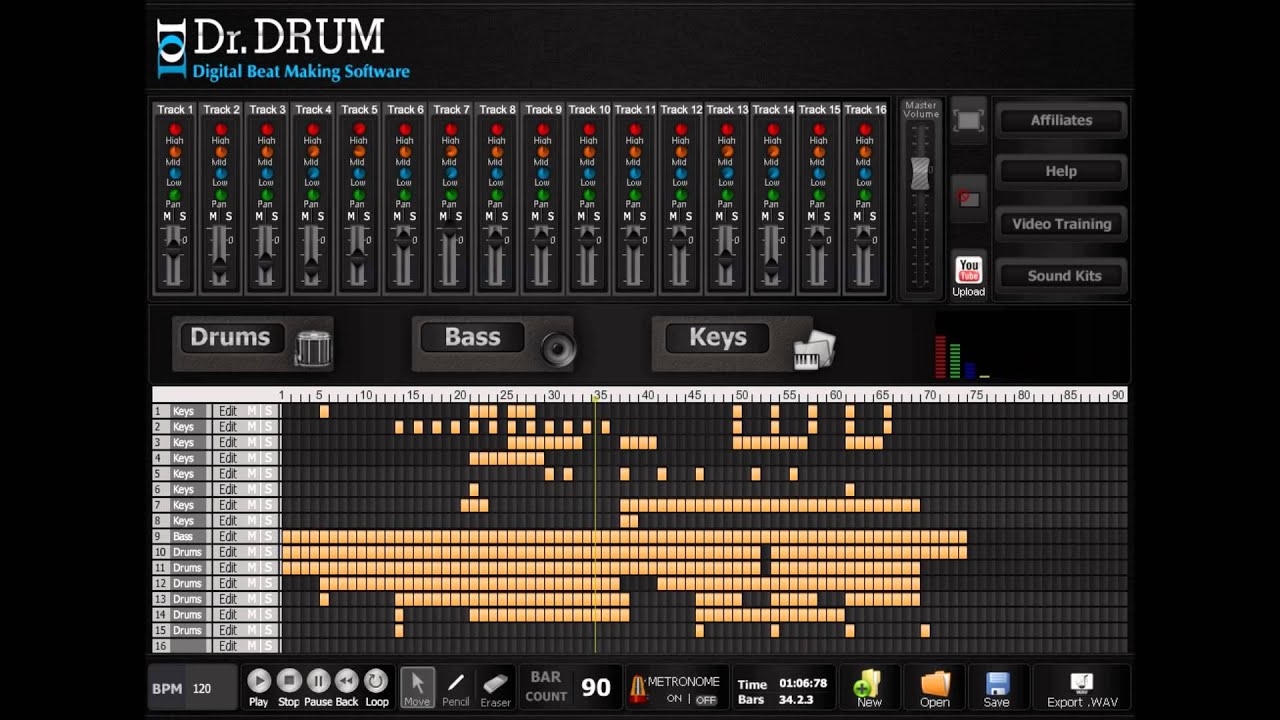
Task: Click the bass speaker icon
Action: pyautogui.click(x=558, y=349)
